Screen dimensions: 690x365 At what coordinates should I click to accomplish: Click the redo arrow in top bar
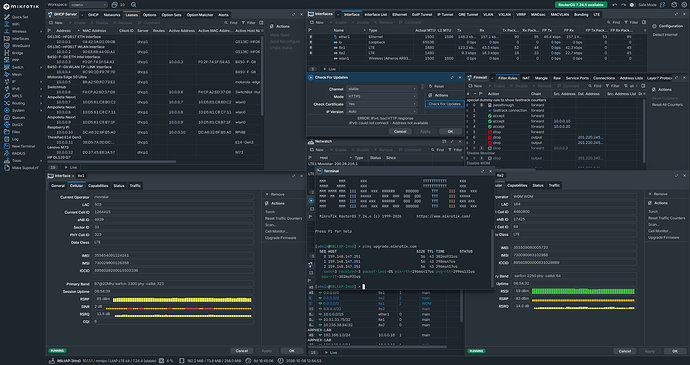(x=624, y=5)
